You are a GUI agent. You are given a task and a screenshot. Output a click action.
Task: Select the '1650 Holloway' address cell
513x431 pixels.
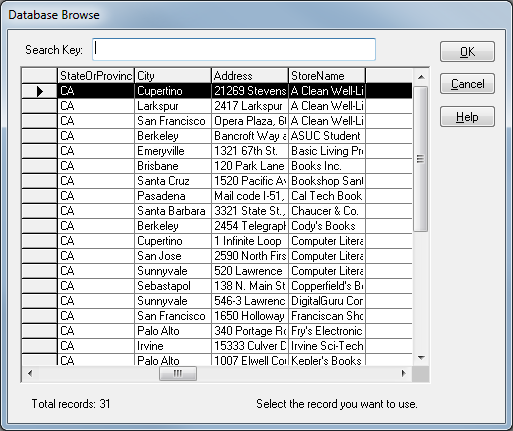250,316
